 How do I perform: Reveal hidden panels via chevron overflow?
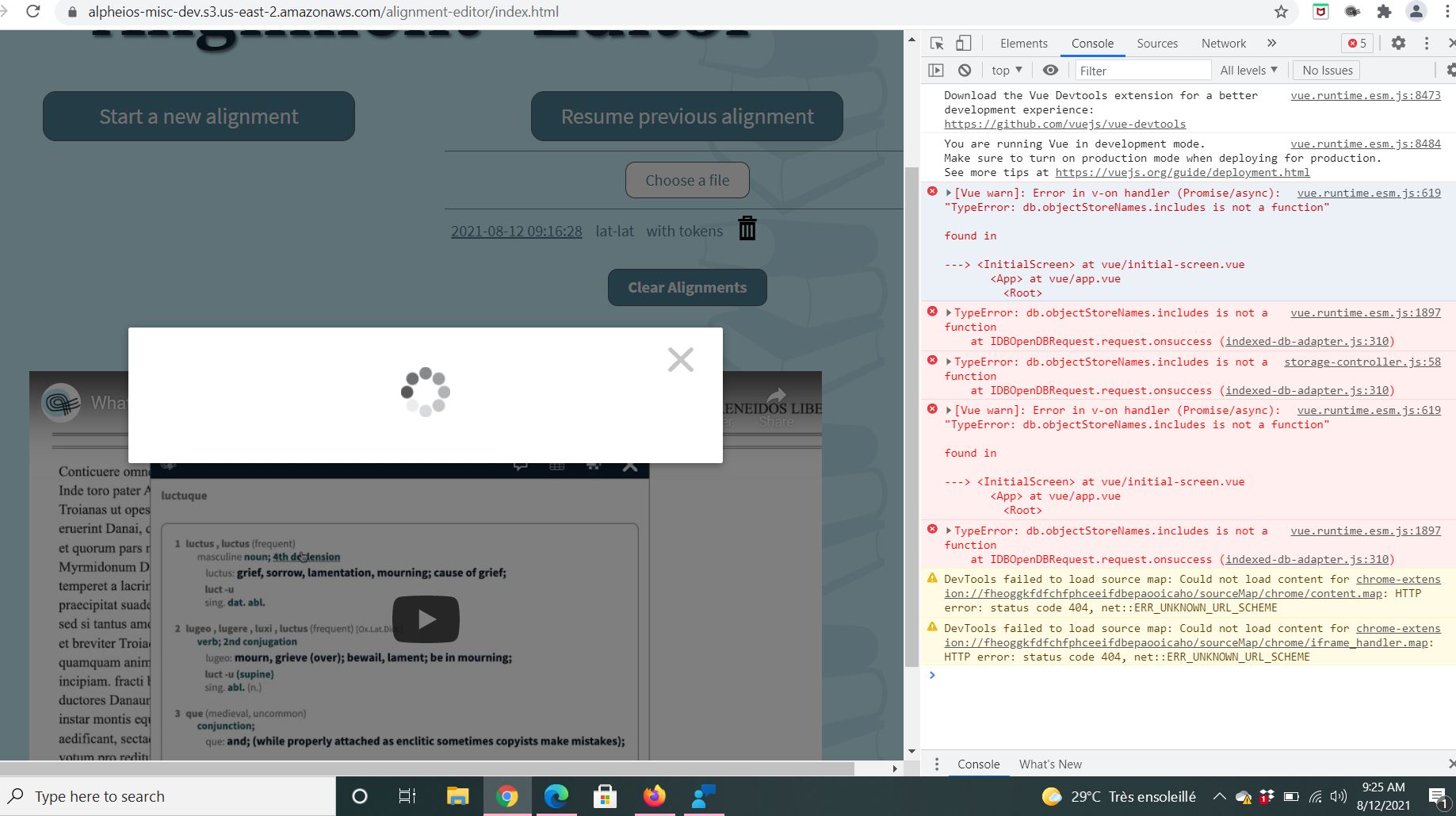pos(1271,44)
